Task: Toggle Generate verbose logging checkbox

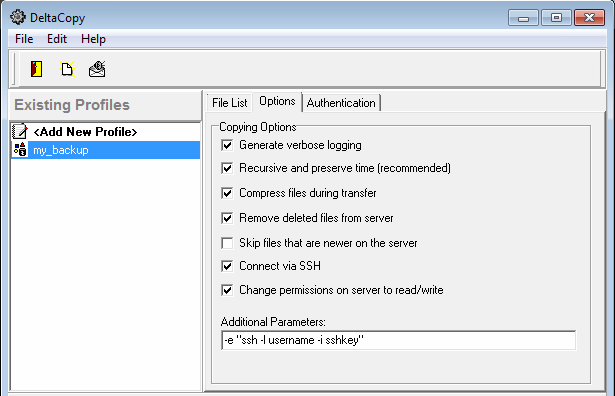Action: (227, 145)
